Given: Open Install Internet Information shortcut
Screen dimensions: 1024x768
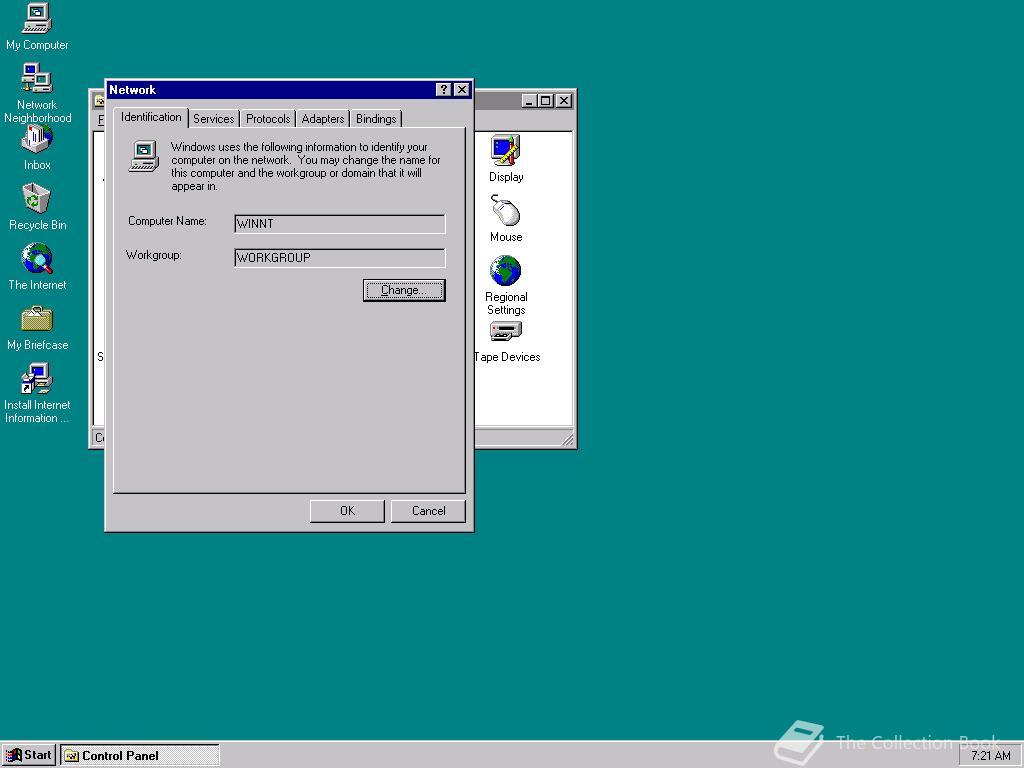Looking at the screenshot, I should coord(37,393).
